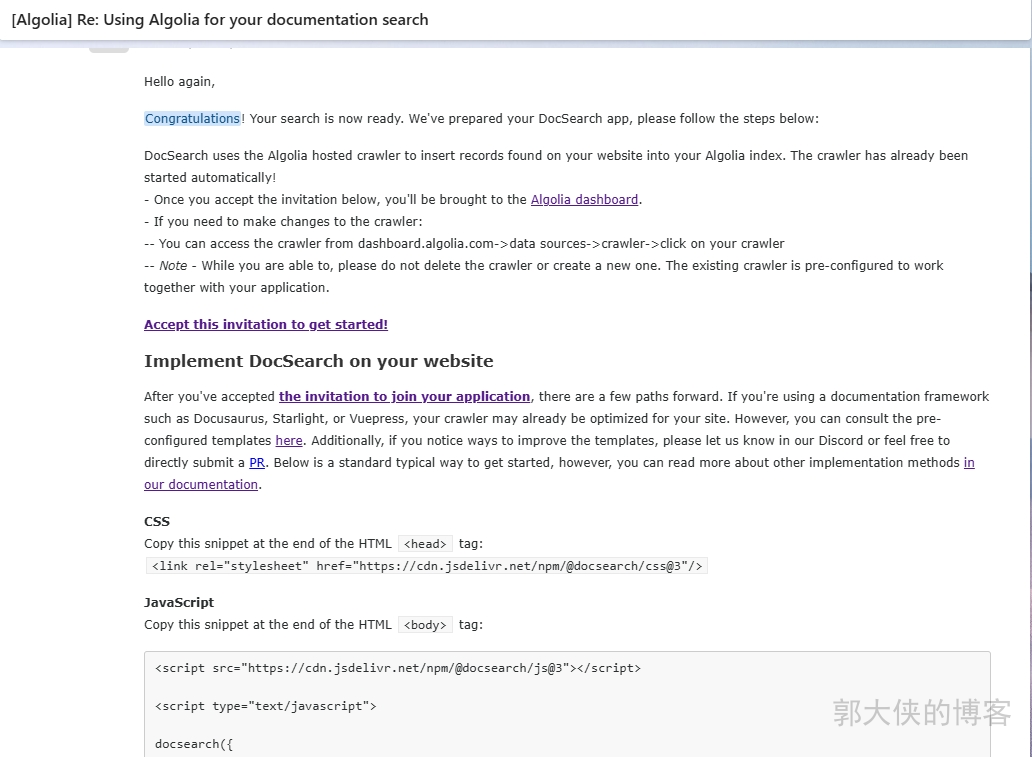
Task: Click the "docsearch({" code line
Action: 194,744
